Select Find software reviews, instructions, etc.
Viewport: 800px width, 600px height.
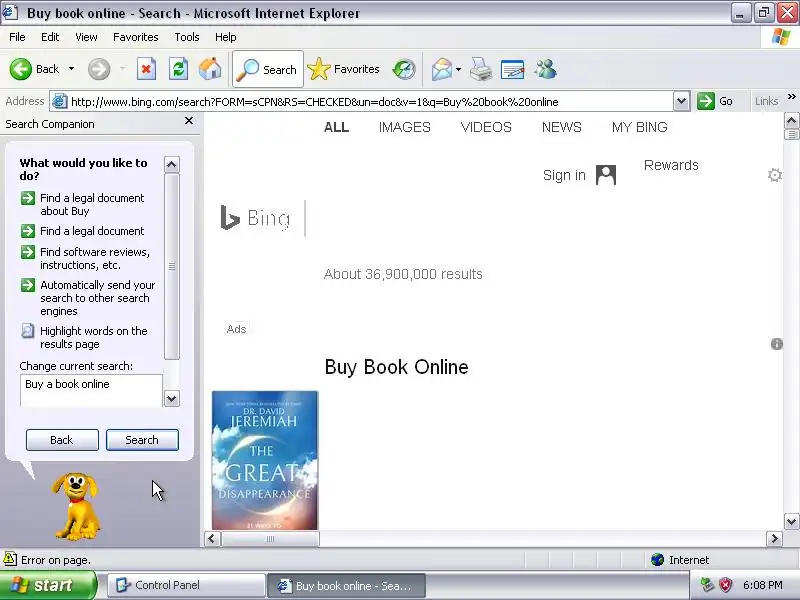click(95, 259)
